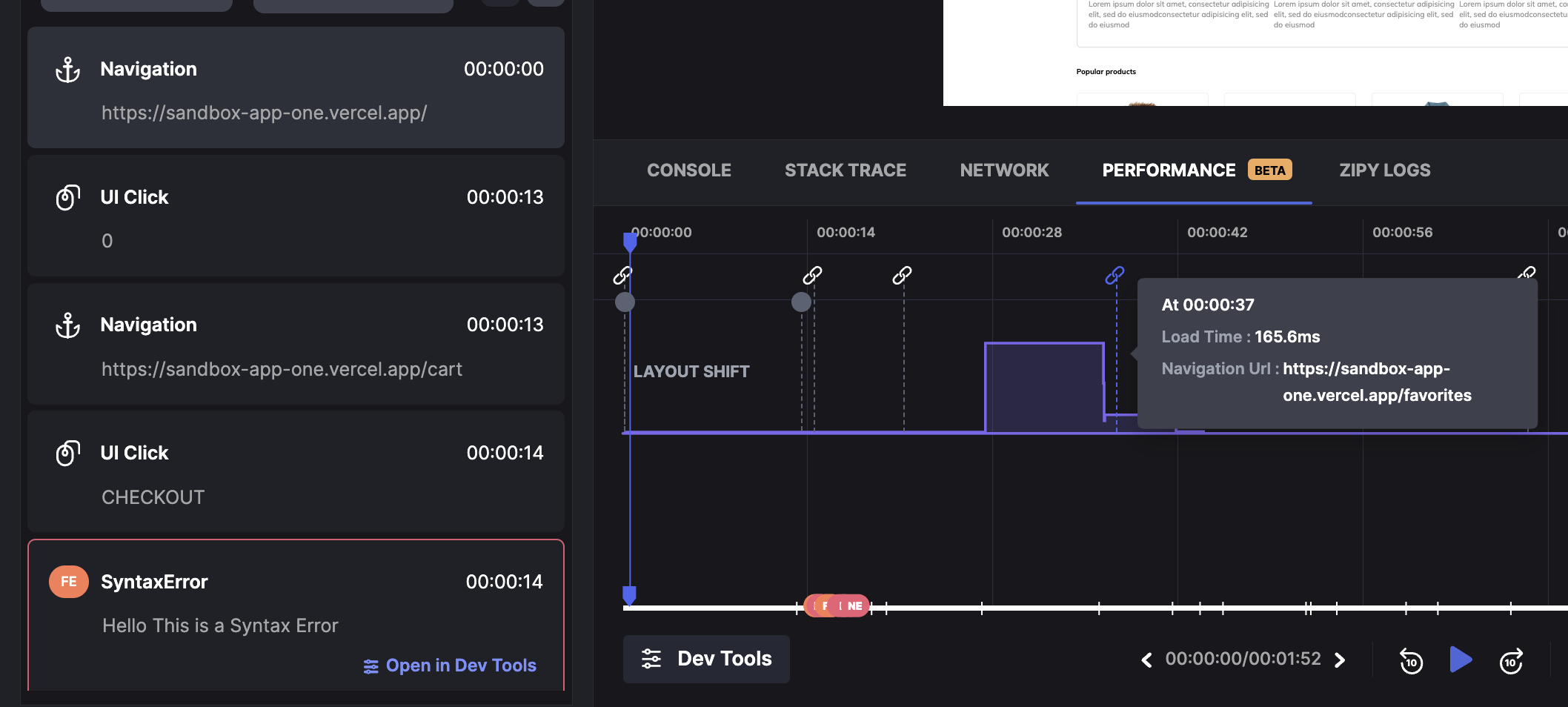Screen dimensions: 1568x707
Task: Switch to the Console tab
Action: (x=688, y=170)
